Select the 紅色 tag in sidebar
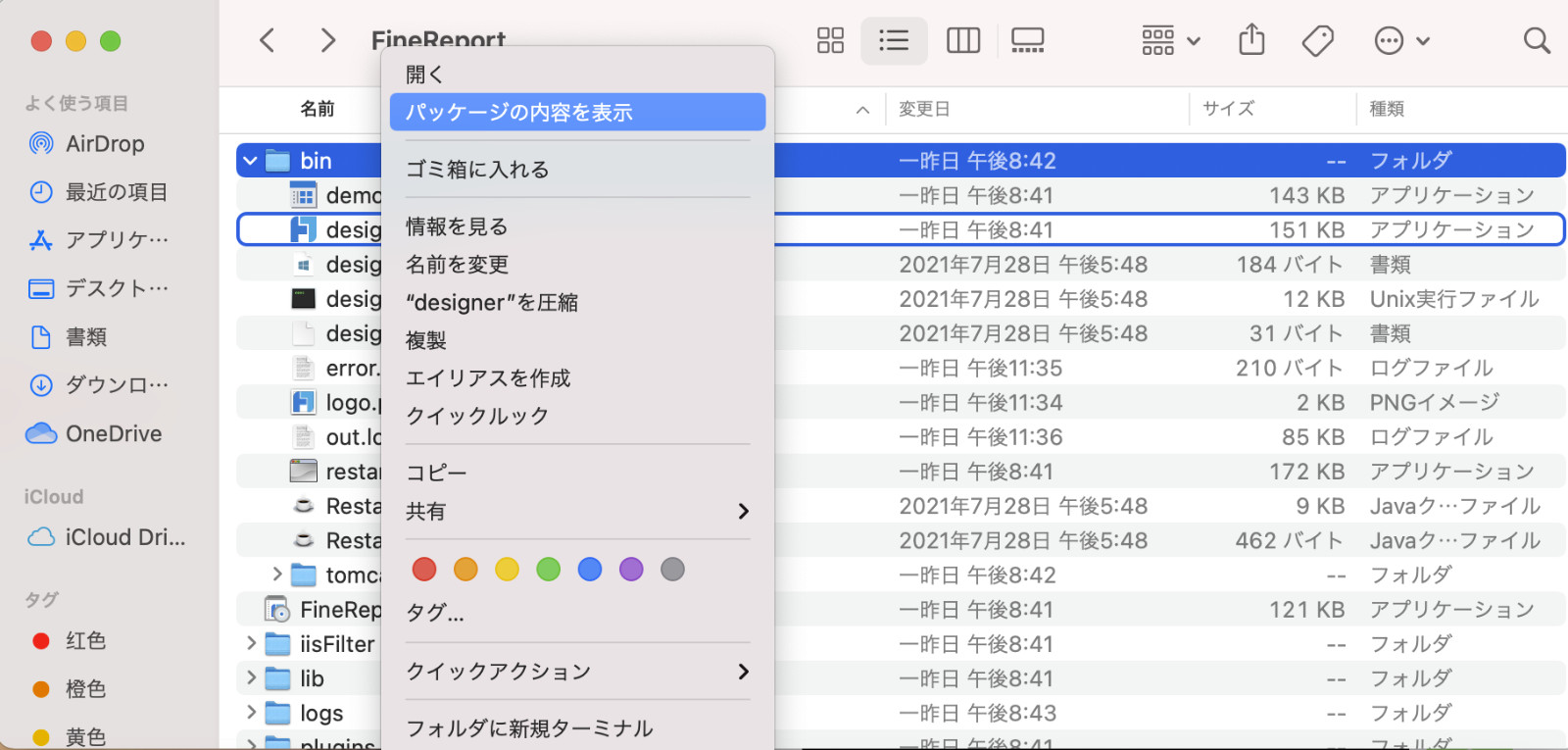 [x=69, y=641]
